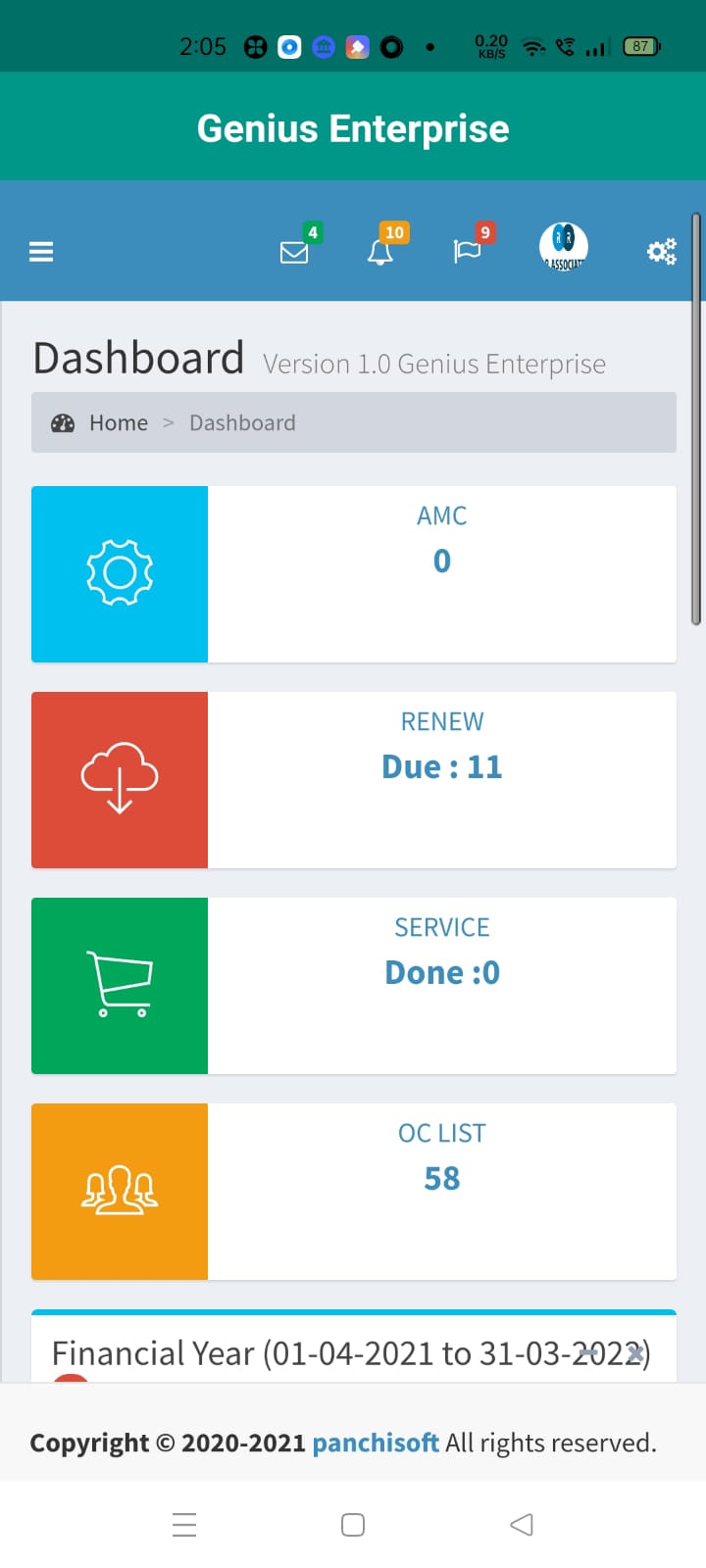Collapse the Financial Year panel

tap(588, 1353)
